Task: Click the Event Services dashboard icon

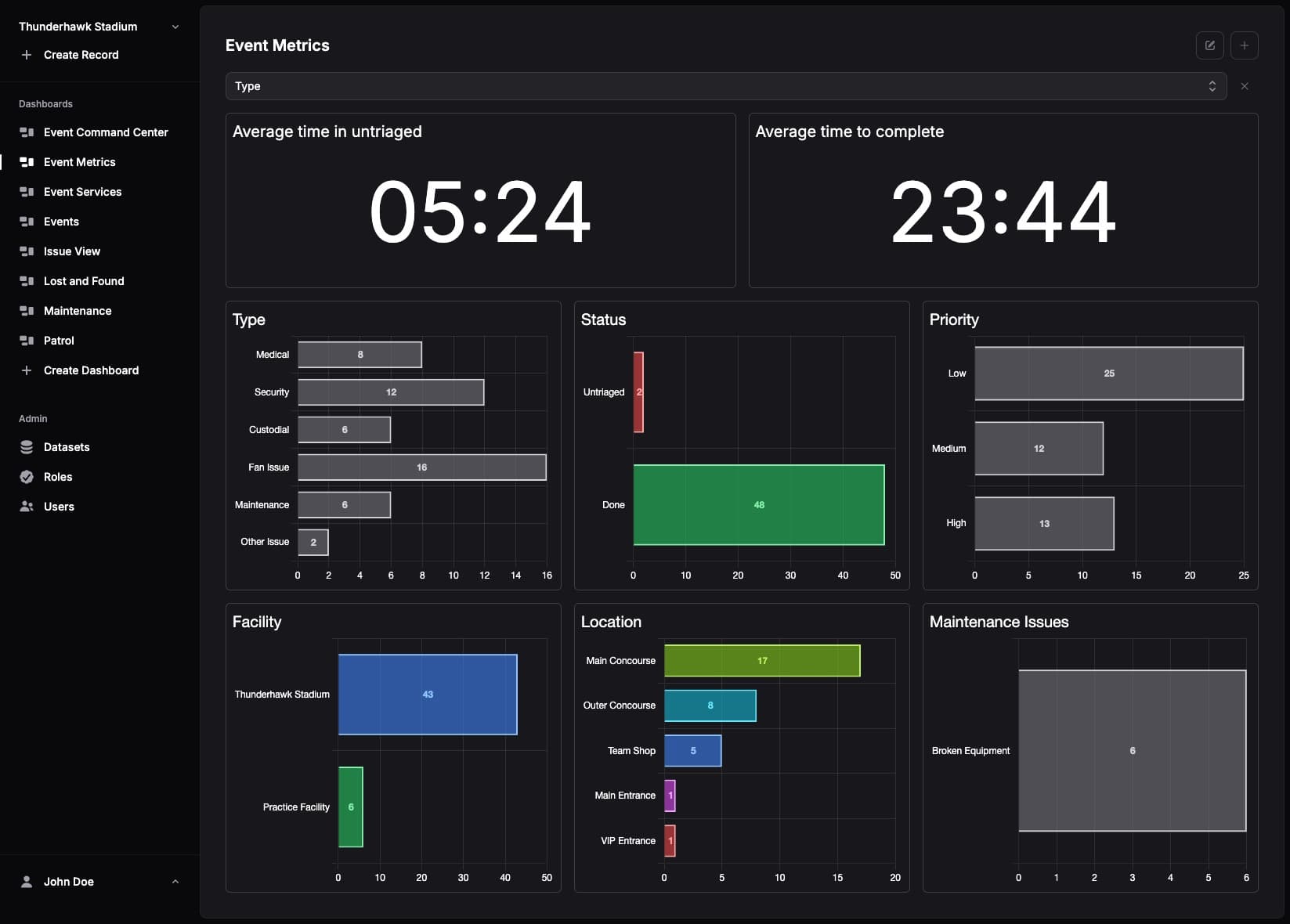Action: coord(27,192)
